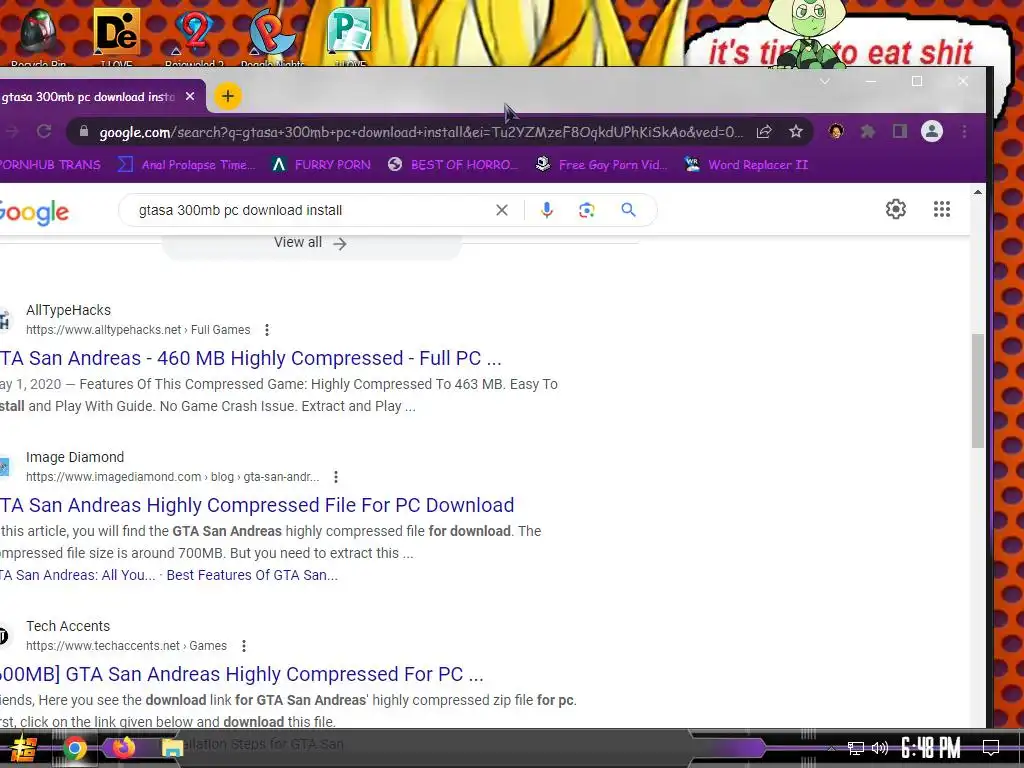Open the Google apps grid

[942, 209]
